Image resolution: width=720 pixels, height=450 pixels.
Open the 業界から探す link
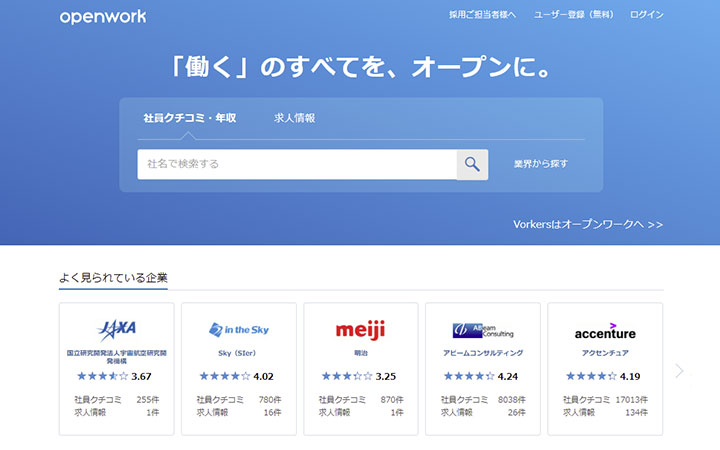541,164
